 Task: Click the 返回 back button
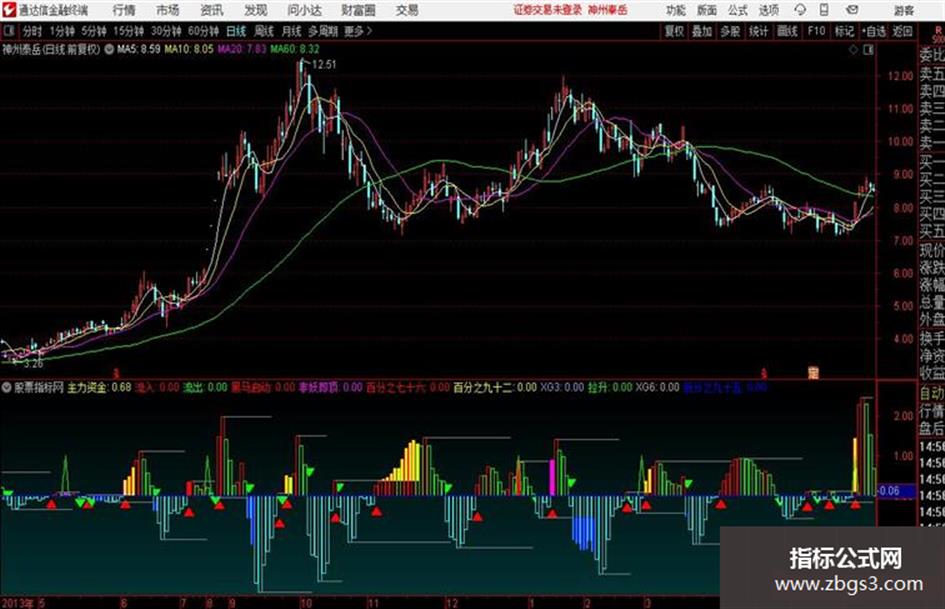pos(903,31)
